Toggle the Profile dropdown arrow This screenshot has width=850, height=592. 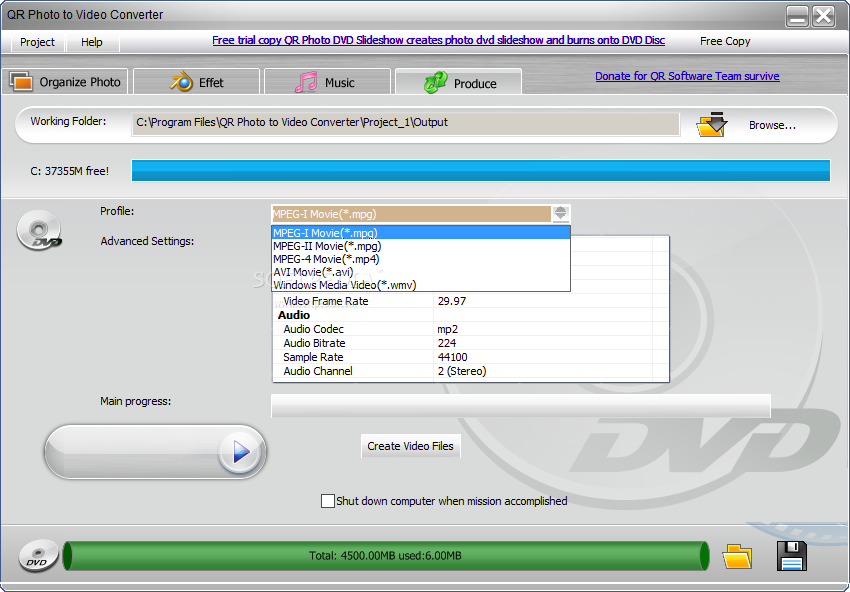click(561, 214)
